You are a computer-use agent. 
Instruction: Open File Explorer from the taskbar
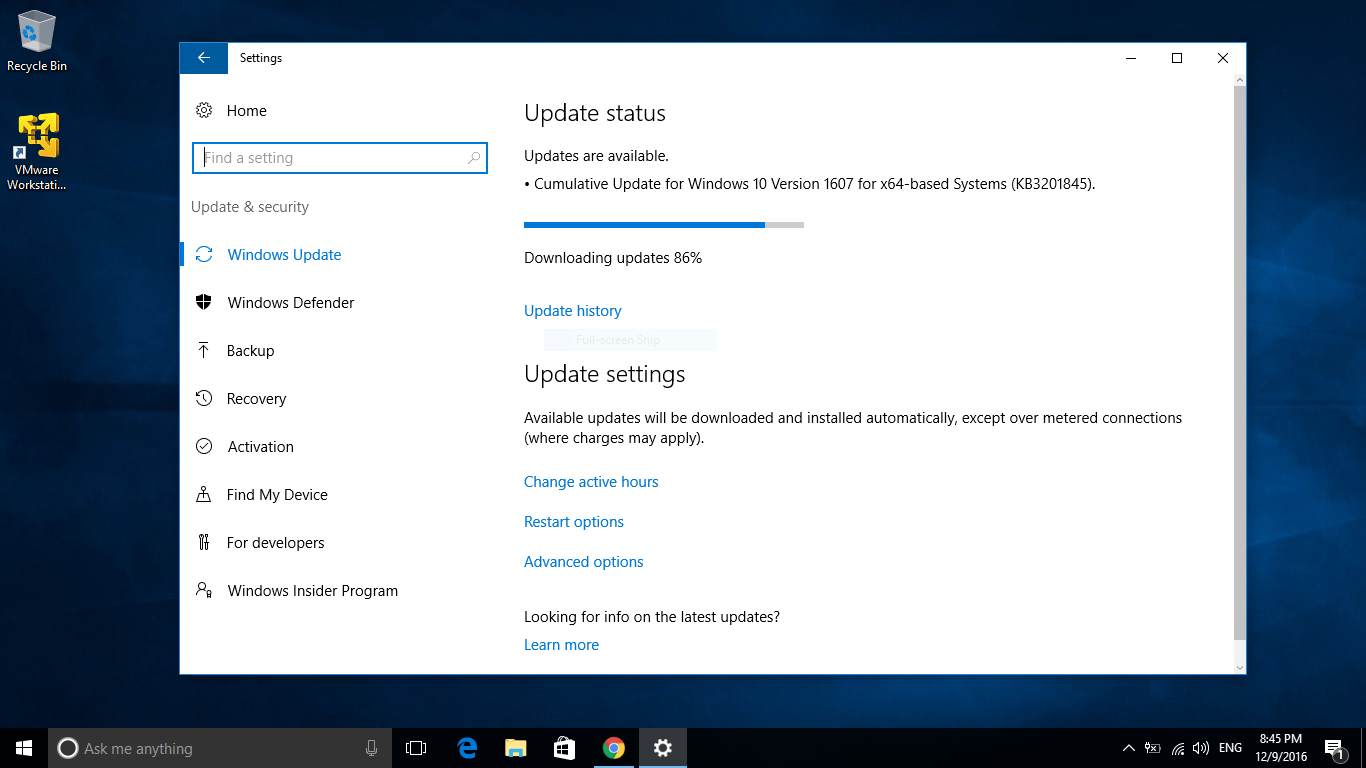[x=515, y=748]
